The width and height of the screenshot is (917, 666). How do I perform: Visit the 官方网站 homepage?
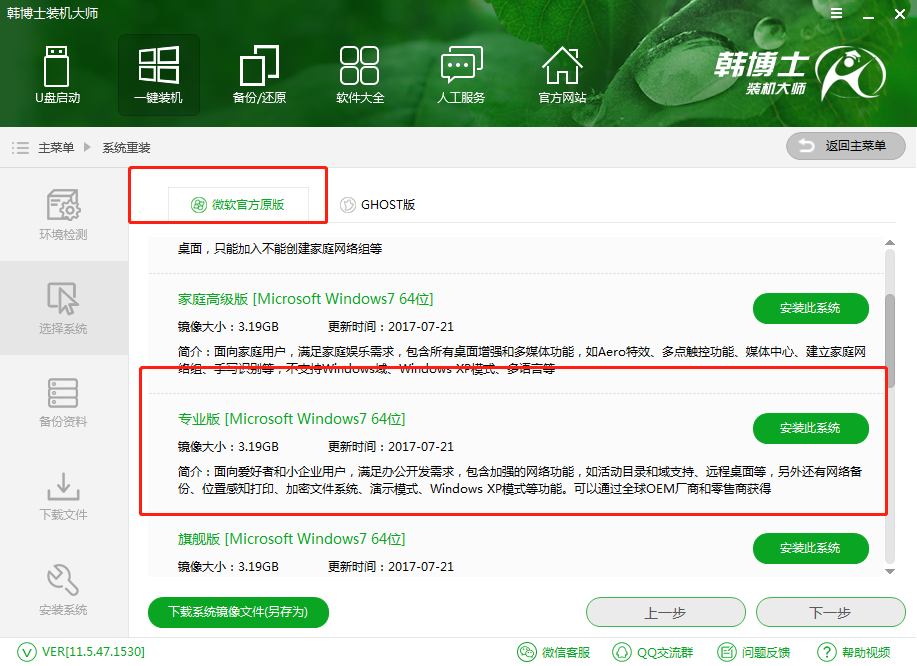[562, 75]
